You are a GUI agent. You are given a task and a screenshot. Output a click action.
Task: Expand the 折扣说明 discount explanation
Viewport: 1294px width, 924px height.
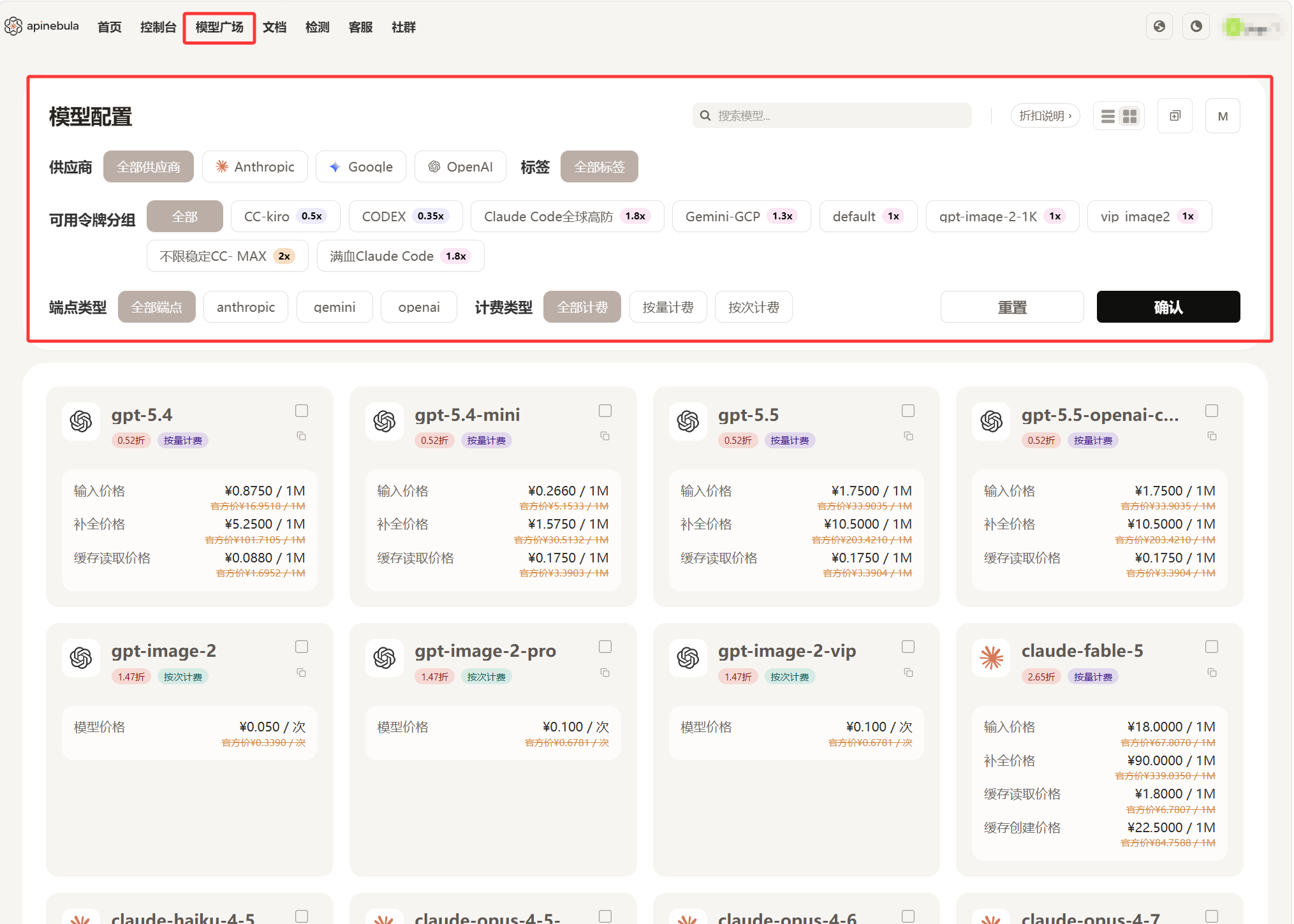(1045, 116)
